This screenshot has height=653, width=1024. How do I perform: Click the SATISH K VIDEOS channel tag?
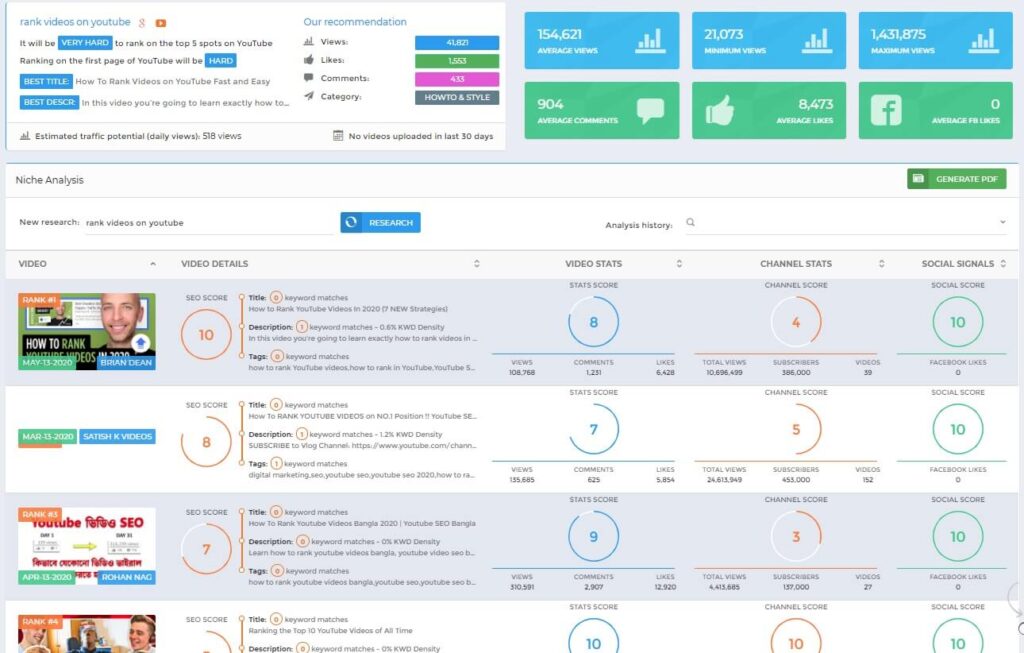coord(118,436)
